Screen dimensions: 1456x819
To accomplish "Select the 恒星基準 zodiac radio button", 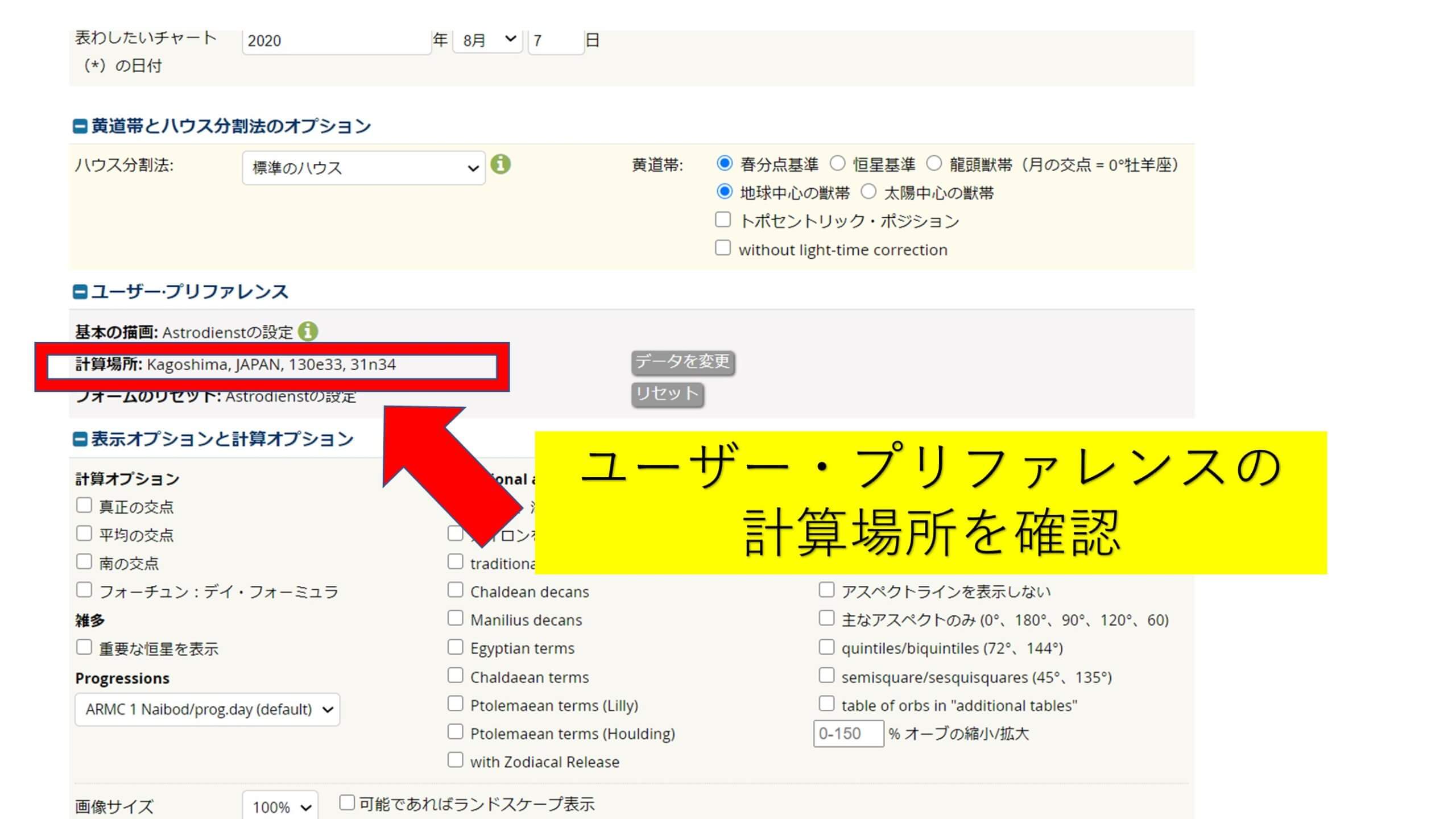I will pos(837,164).
